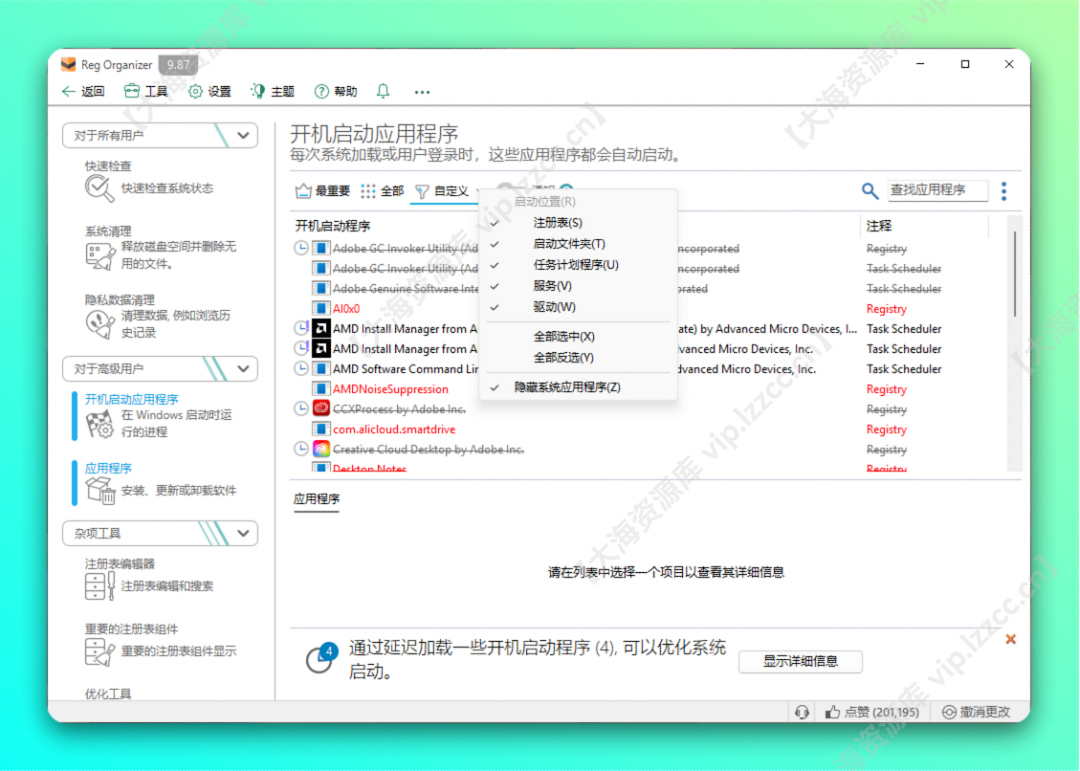Viewport: 1080px width, 771px height.
Task: Click the 开机启动程序 column header
Action: click(333, 226)
